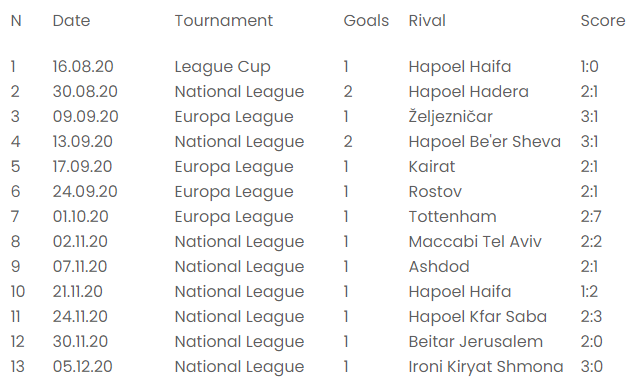This screenshot has height=387, width=644.
Task: Select Hapoel Be'er Sheva in row 4
Action: coord(485,142)
